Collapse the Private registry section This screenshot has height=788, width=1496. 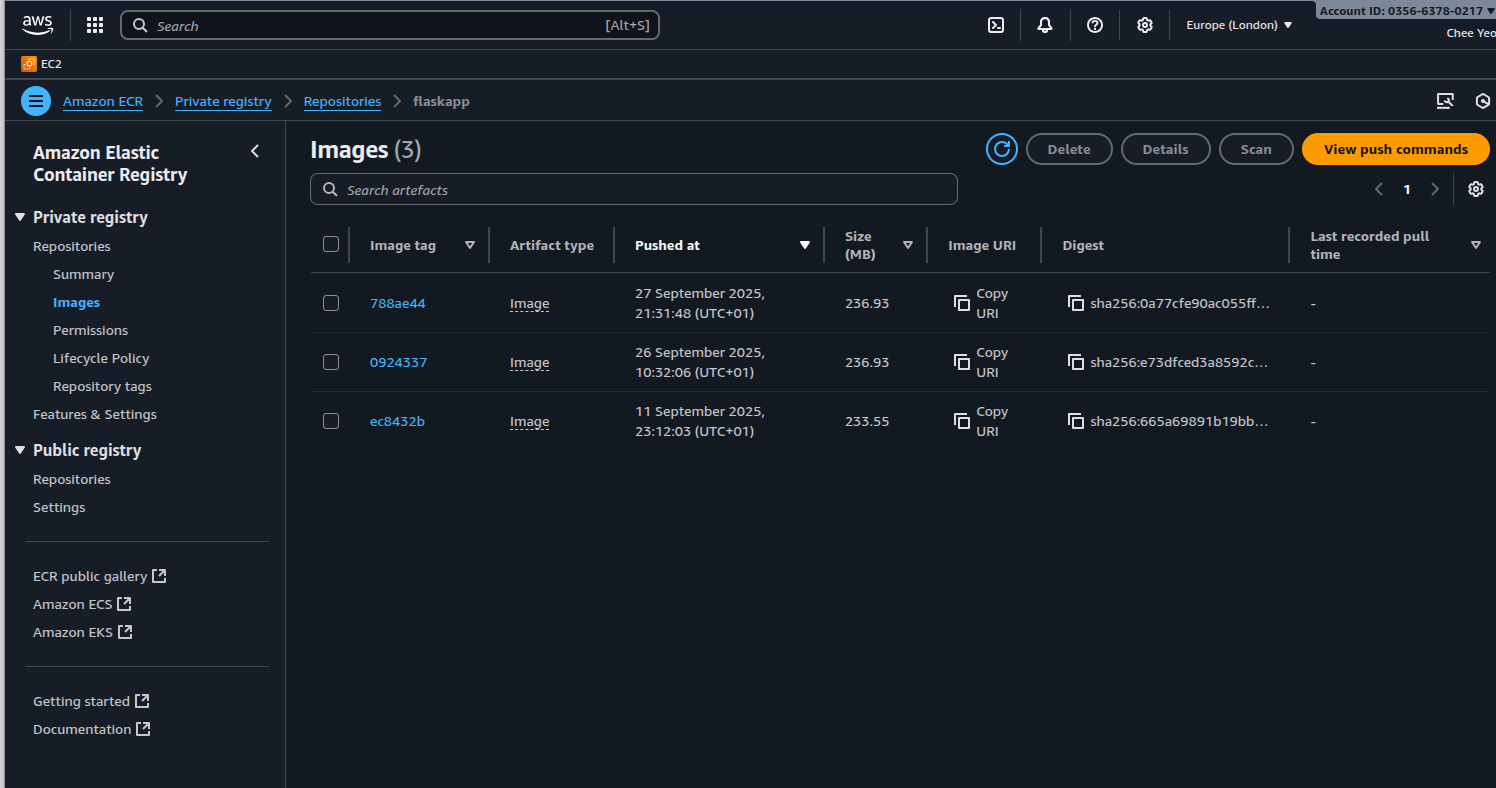point(20,217)
